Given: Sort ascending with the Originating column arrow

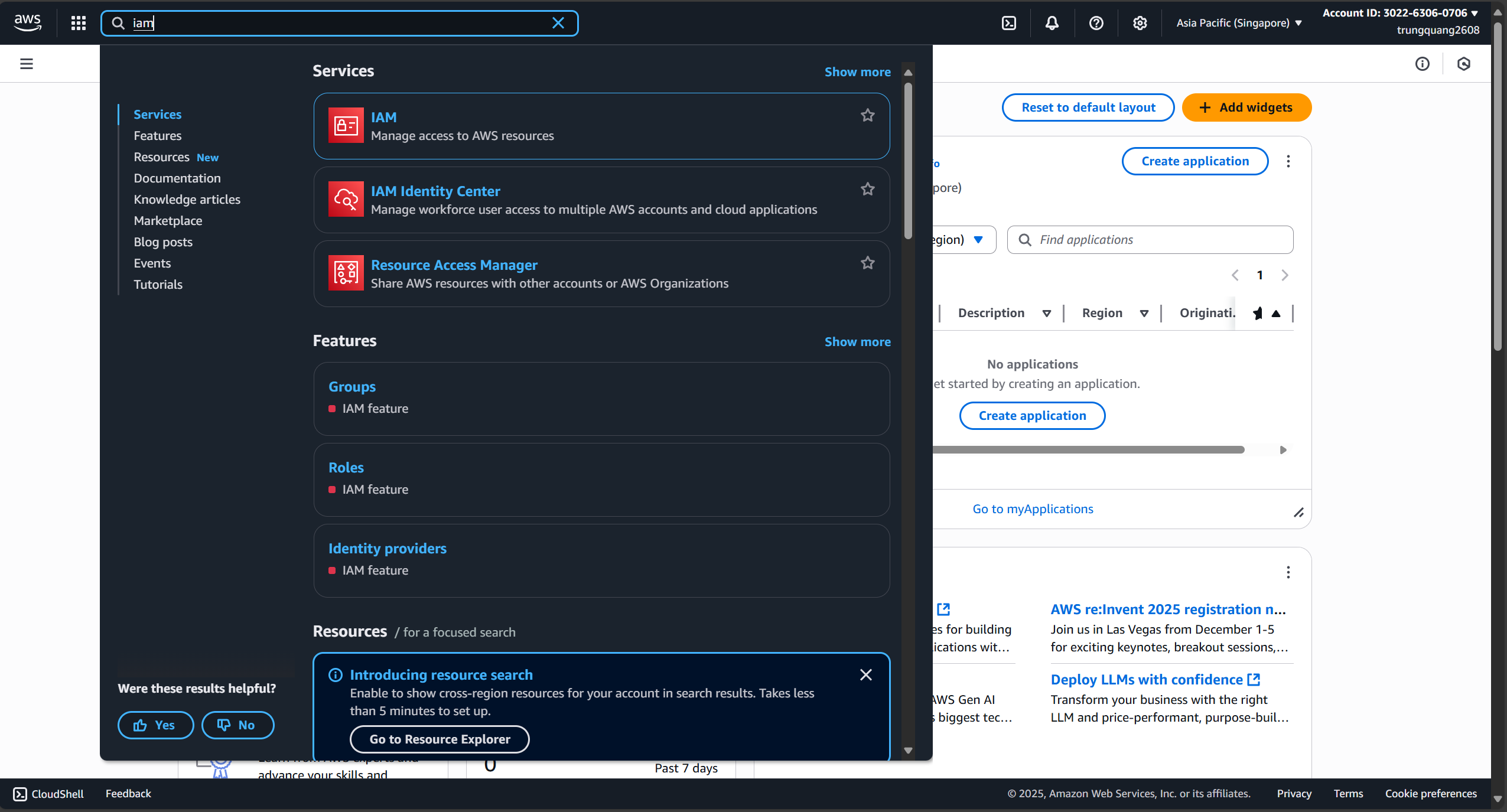Looking at the screenshot, I should (x=1276, y=314).
